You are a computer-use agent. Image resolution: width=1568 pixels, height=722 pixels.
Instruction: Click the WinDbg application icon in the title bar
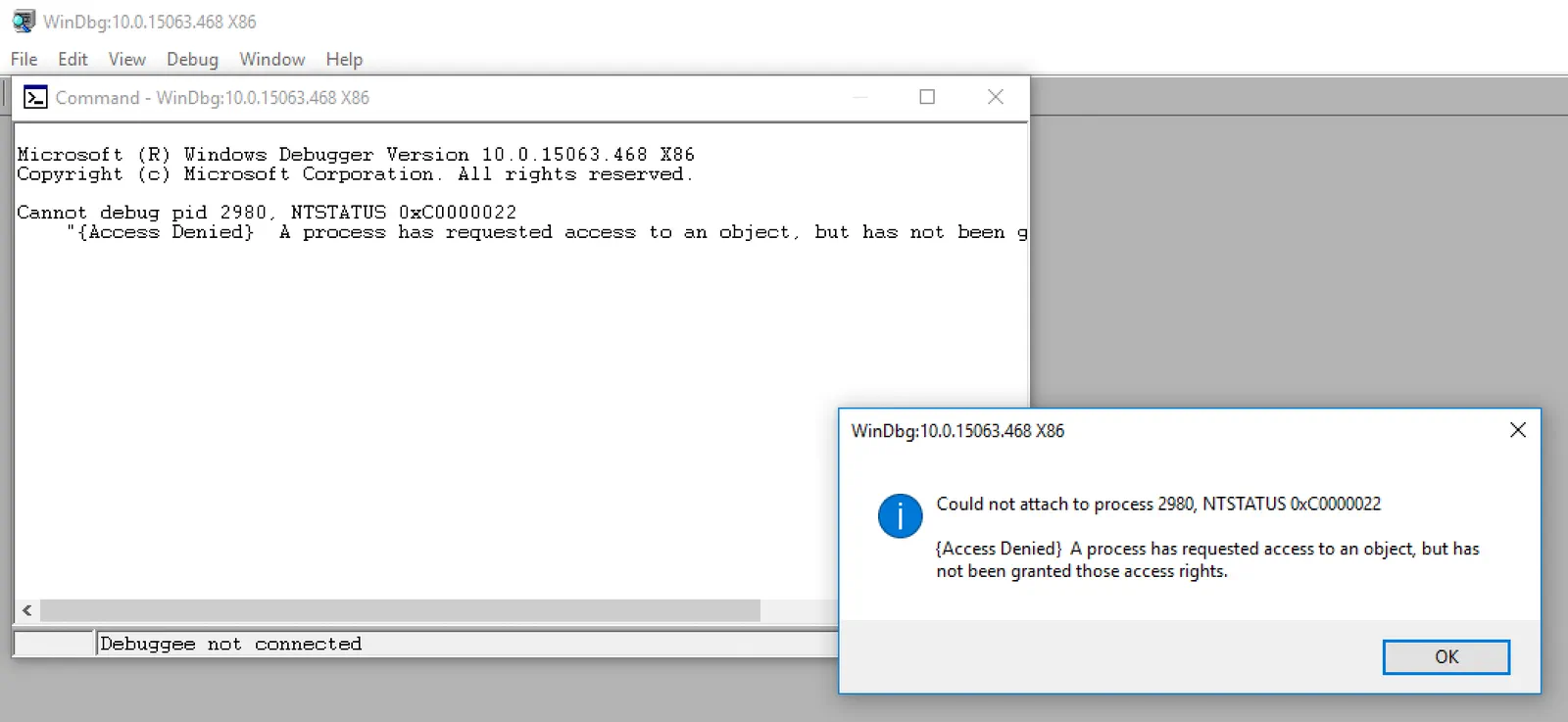click(24, 22)
